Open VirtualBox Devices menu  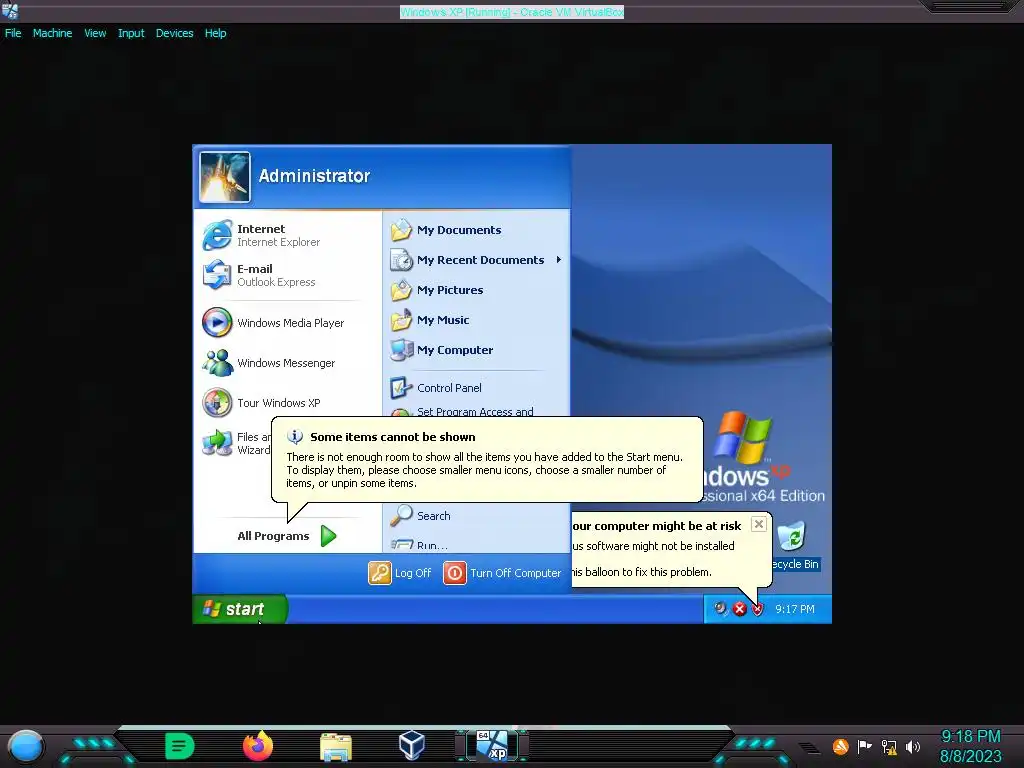point(174,33)
